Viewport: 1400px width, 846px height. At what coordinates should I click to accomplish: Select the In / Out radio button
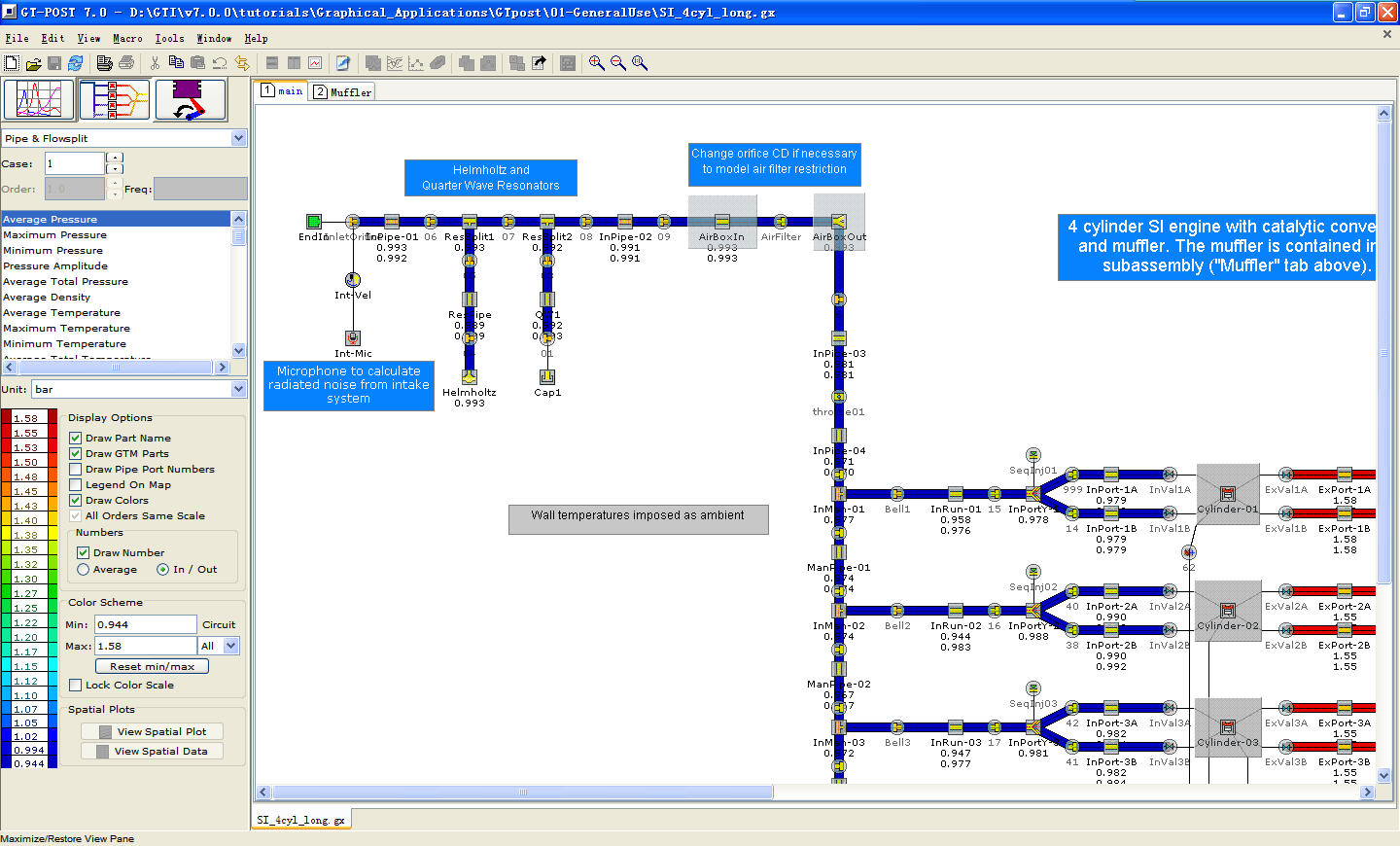pos(163,570)
